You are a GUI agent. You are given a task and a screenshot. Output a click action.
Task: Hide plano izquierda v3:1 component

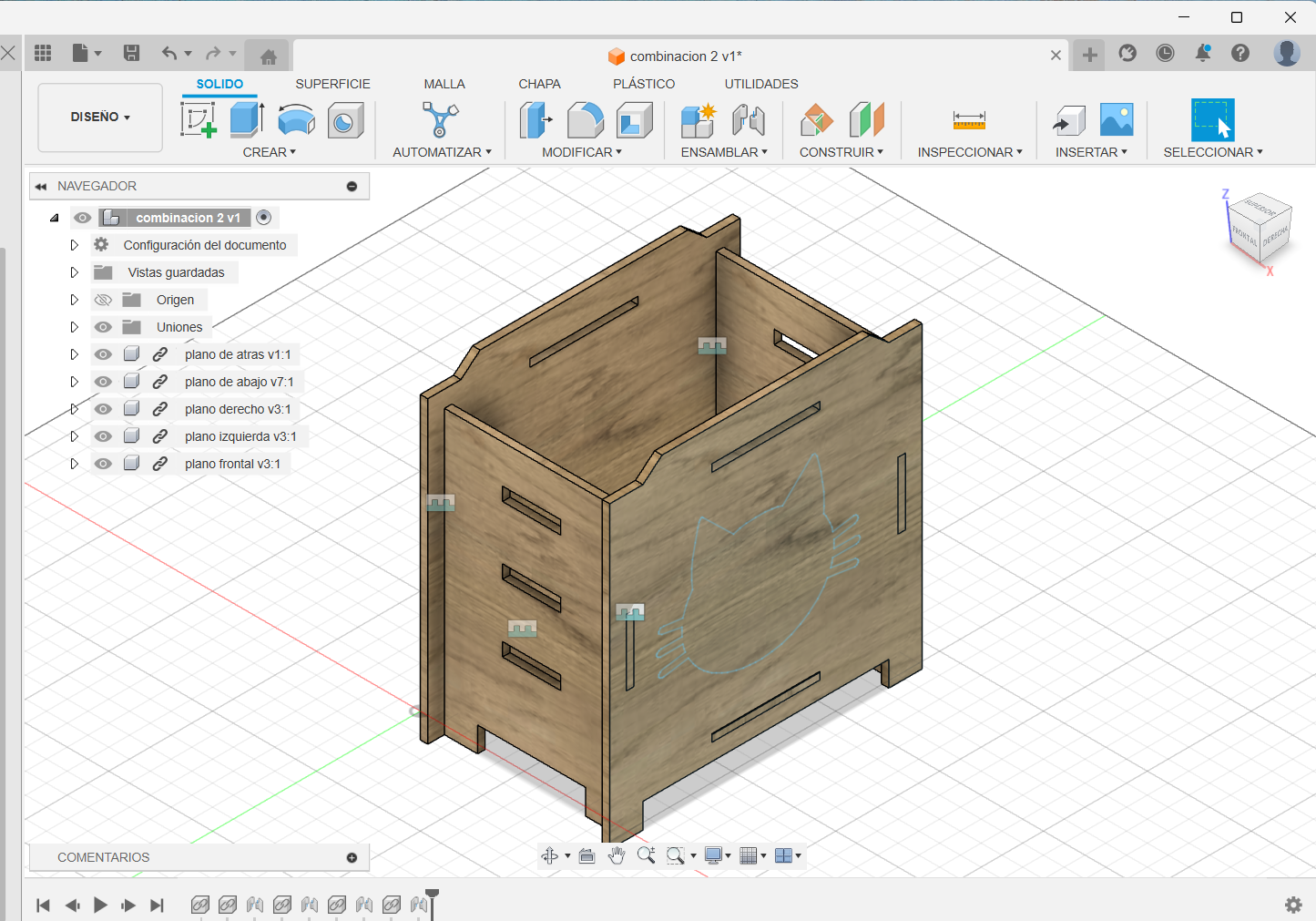pos(103,436)
